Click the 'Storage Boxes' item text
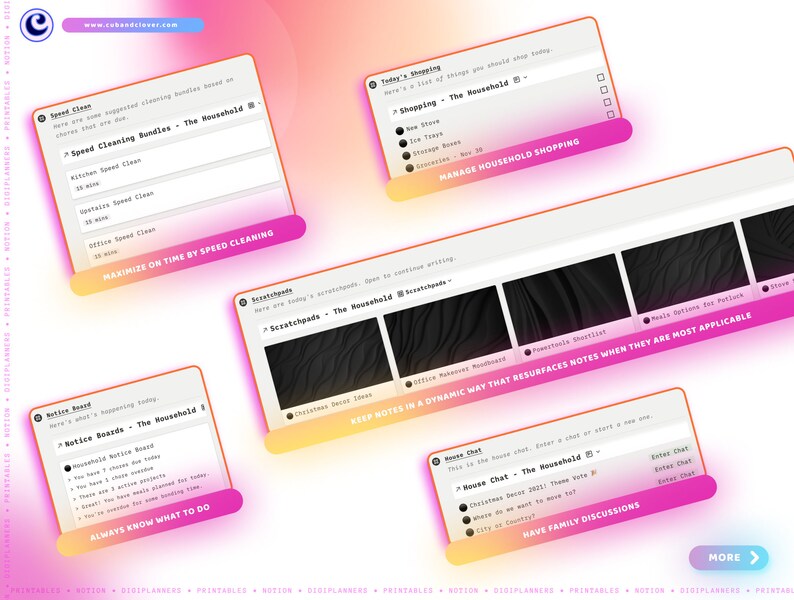794x600 pixels. [436, 147]
